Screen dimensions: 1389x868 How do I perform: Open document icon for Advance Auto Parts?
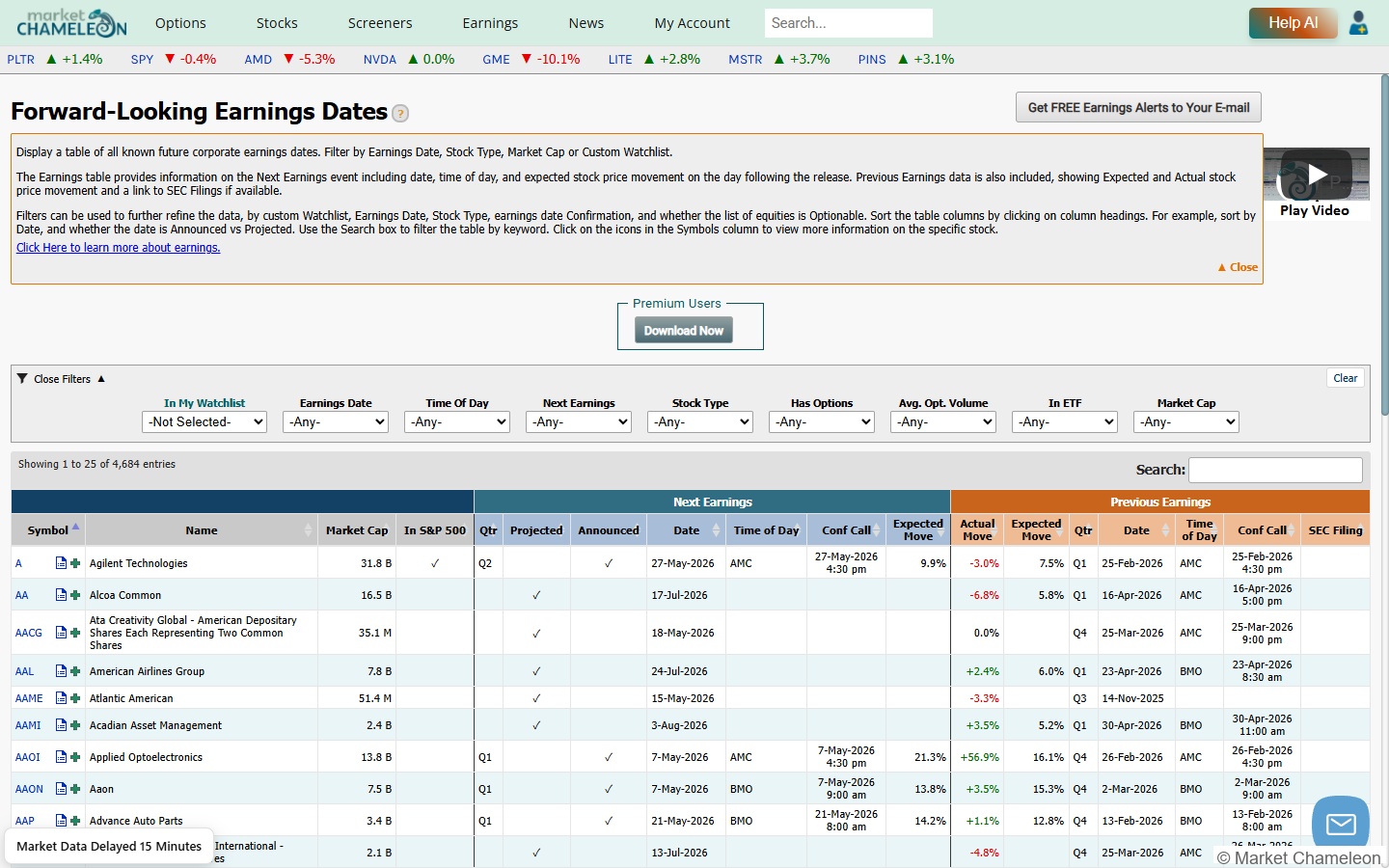point(61,821)
